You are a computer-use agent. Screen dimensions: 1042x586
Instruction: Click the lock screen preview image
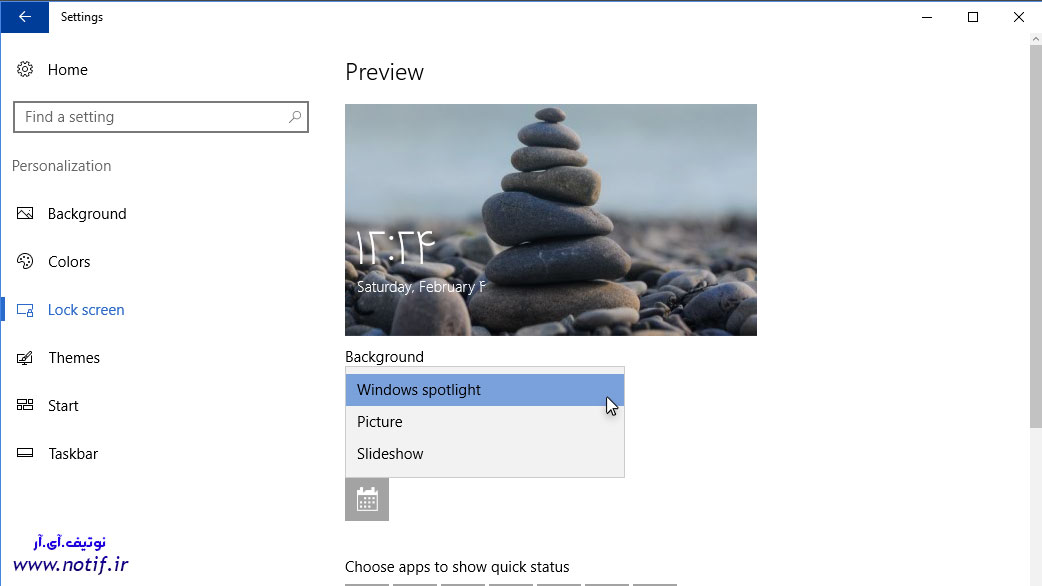(x=550, y=220)
